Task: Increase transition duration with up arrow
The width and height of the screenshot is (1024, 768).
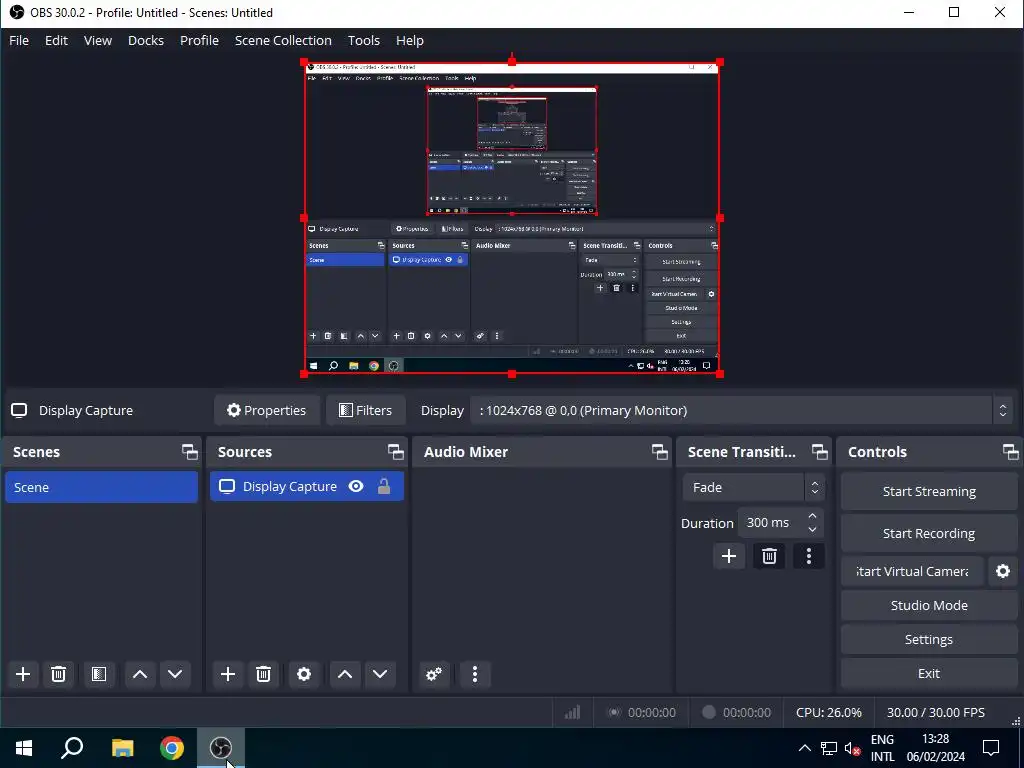Action: (x=812, y=516)
